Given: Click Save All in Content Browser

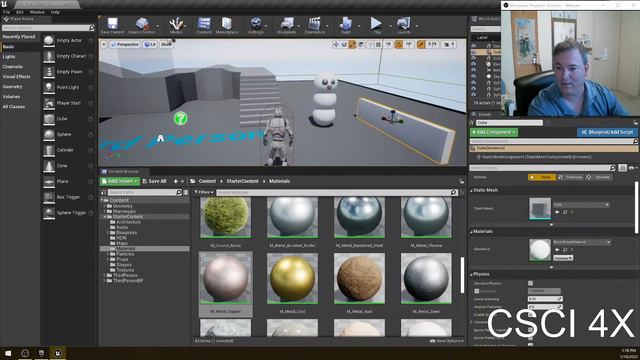Looking at the screenshot, I should tap(154, 181).
